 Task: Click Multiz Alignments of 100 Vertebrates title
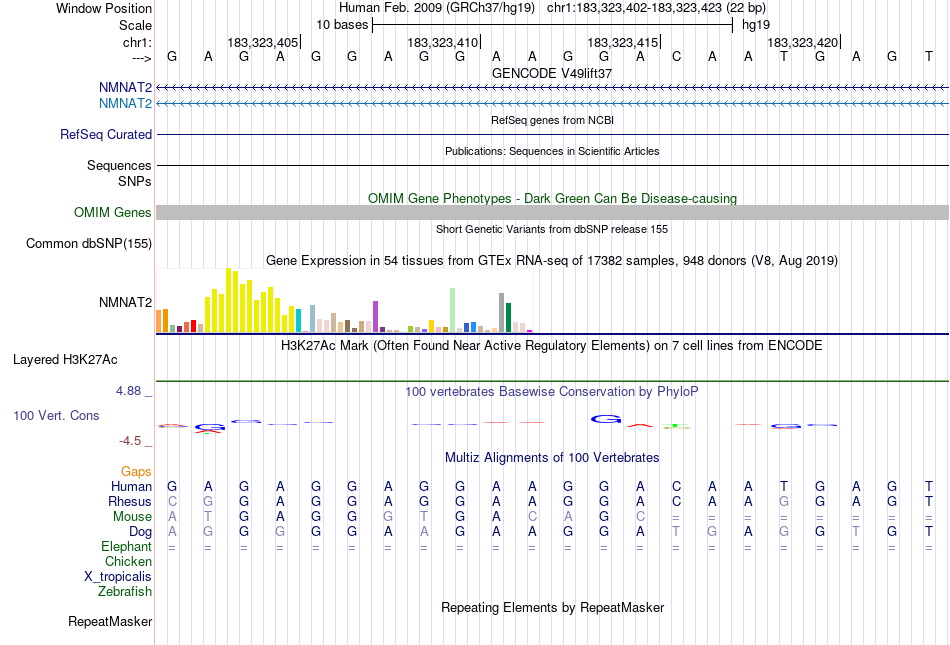coord(551,458)
